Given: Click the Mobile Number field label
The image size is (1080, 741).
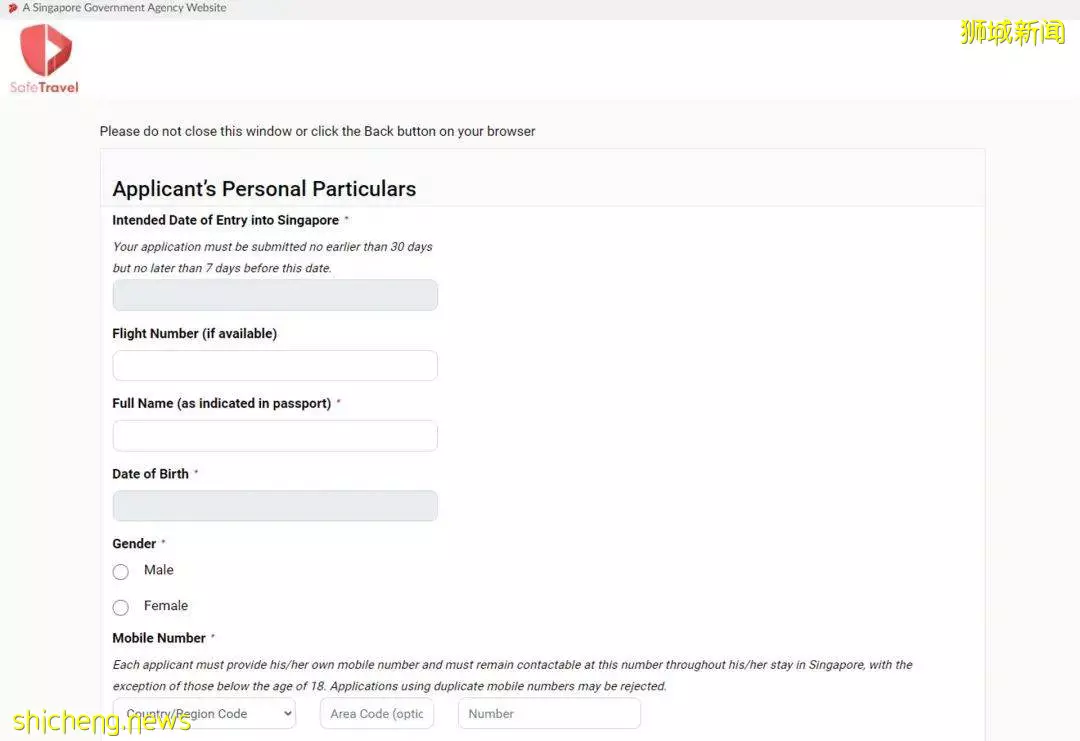Looking at the screenshot, I should coord(159,638).
